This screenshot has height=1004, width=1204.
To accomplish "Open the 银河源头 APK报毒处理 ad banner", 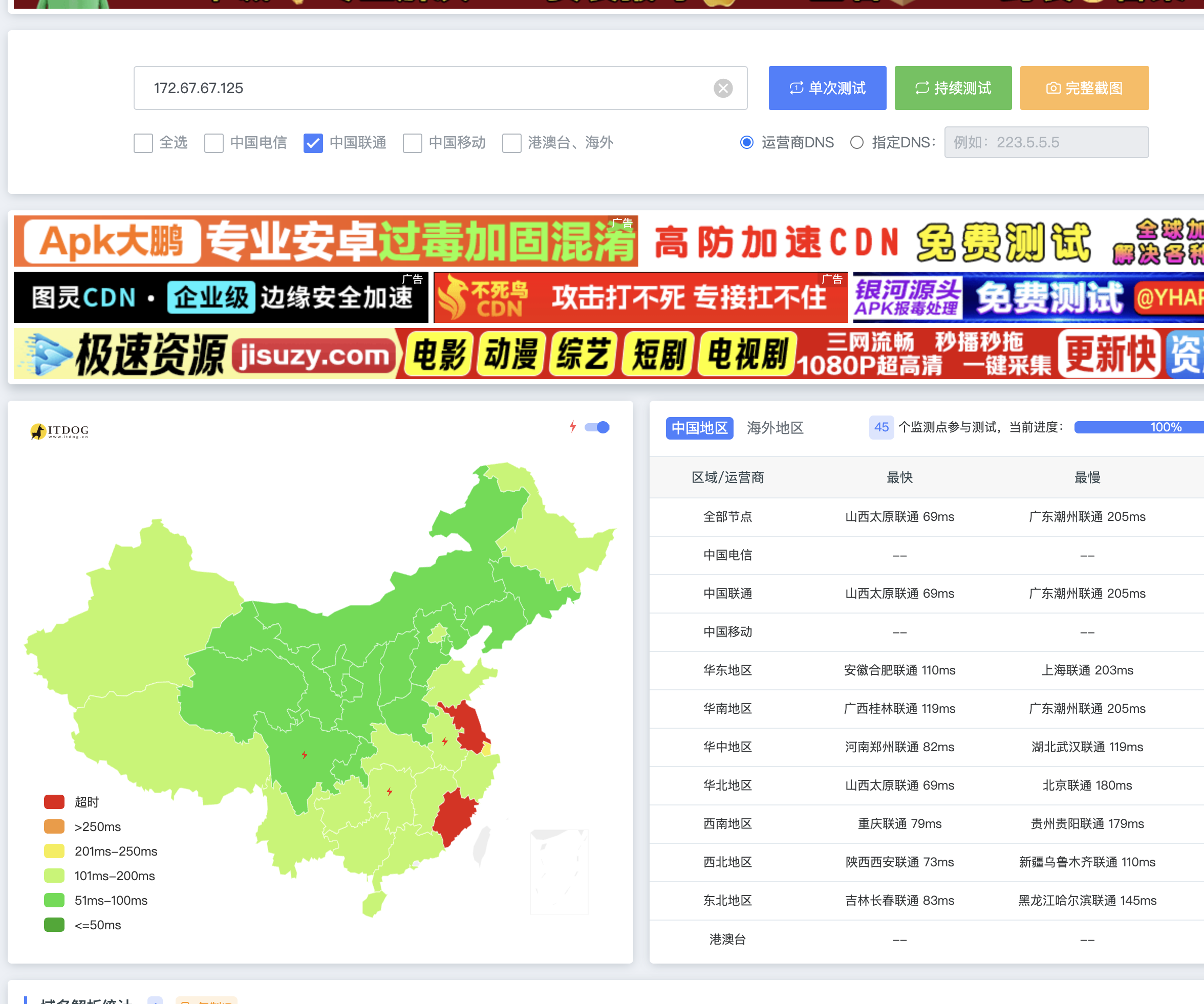I will [x=1028, y=297].
